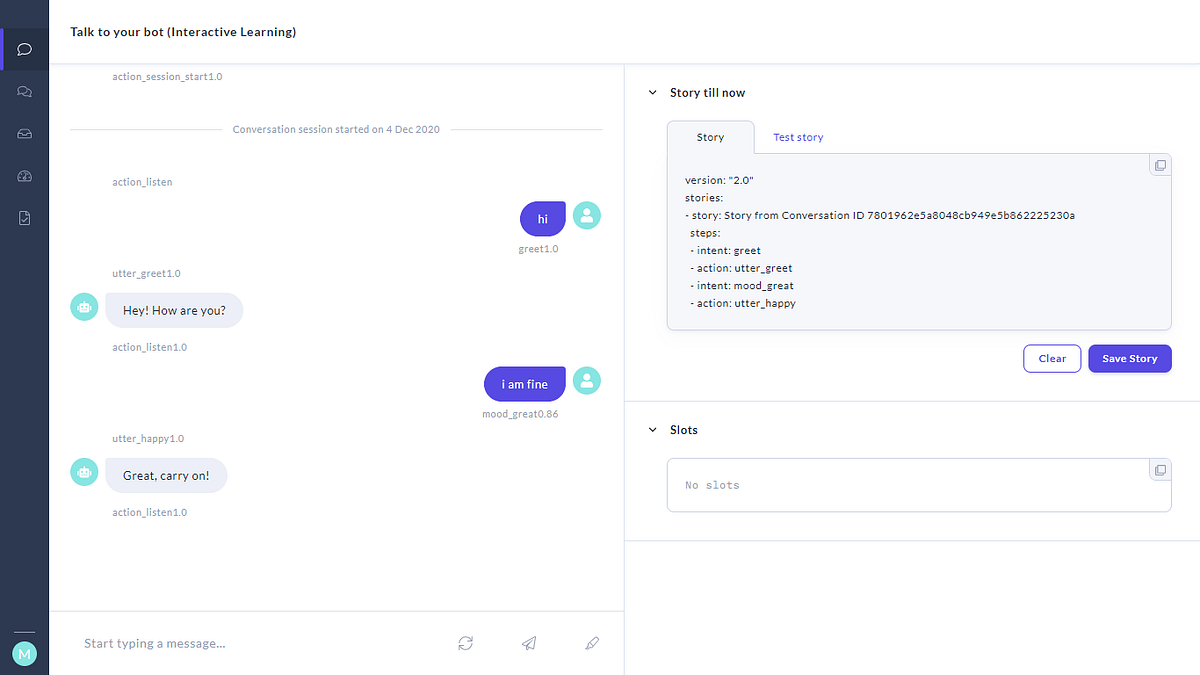Screen dimensions: 1200x675
Task: Open the Talk to your bot chat icon
Action: [24, 48]
